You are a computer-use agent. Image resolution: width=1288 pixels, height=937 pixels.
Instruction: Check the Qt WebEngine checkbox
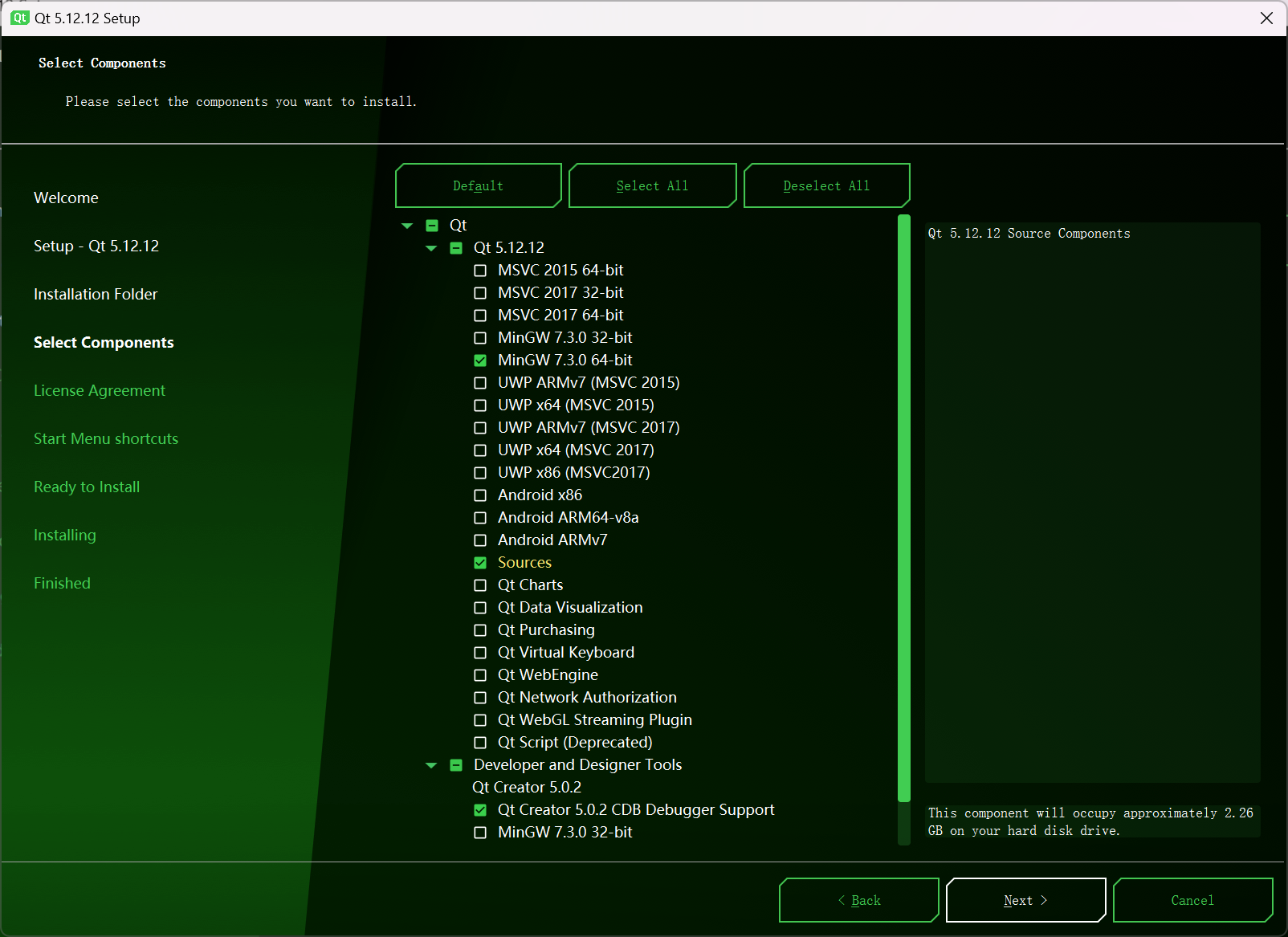pyautogui.click(x=480, y=675)
